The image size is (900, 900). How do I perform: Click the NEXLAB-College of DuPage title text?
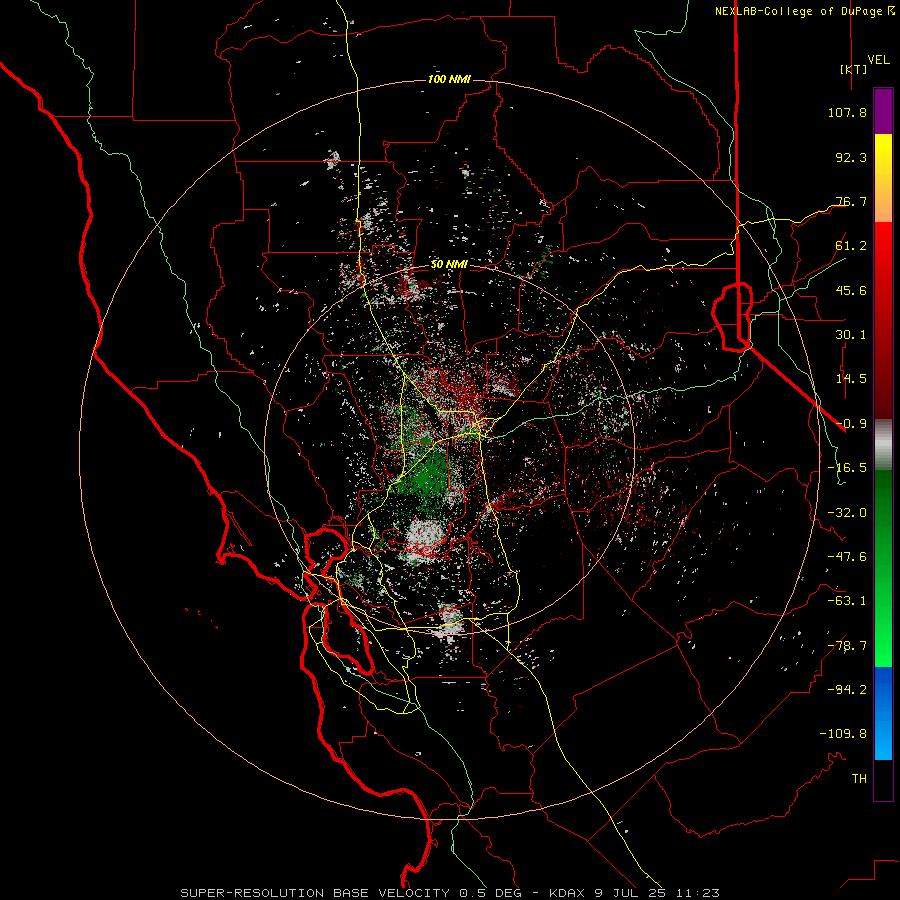coord(804,11)
